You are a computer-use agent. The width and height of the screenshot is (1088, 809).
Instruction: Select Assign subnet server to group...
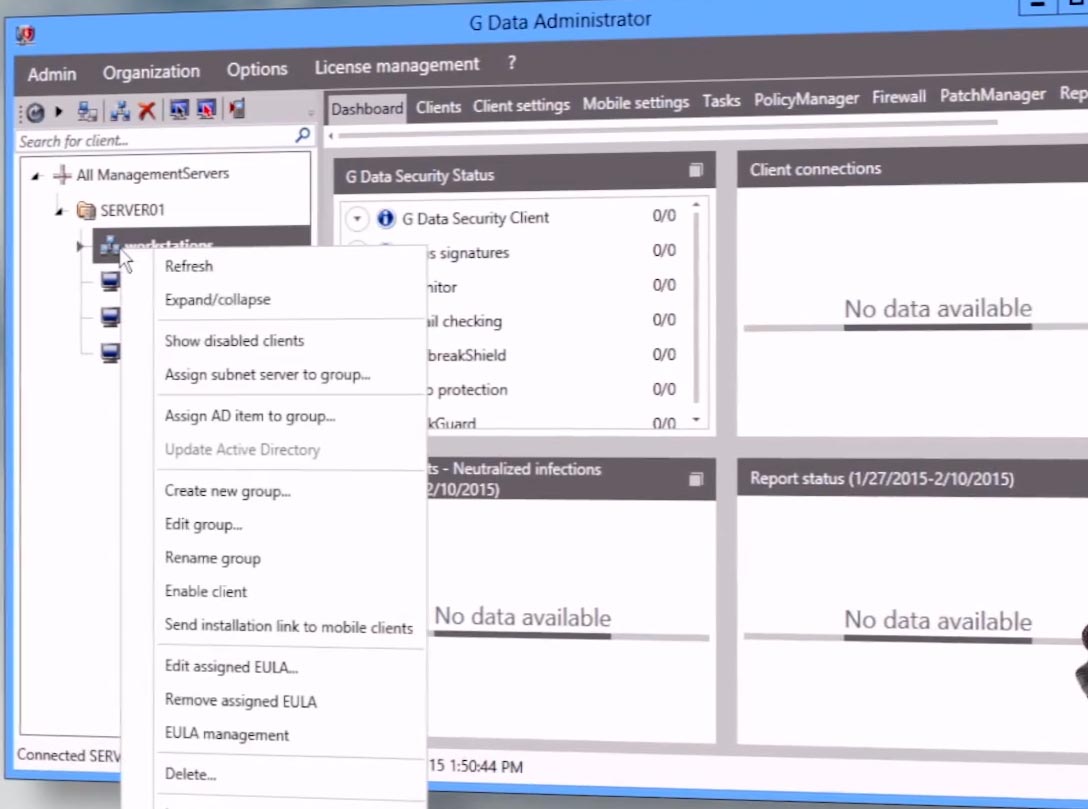[268, 375]
